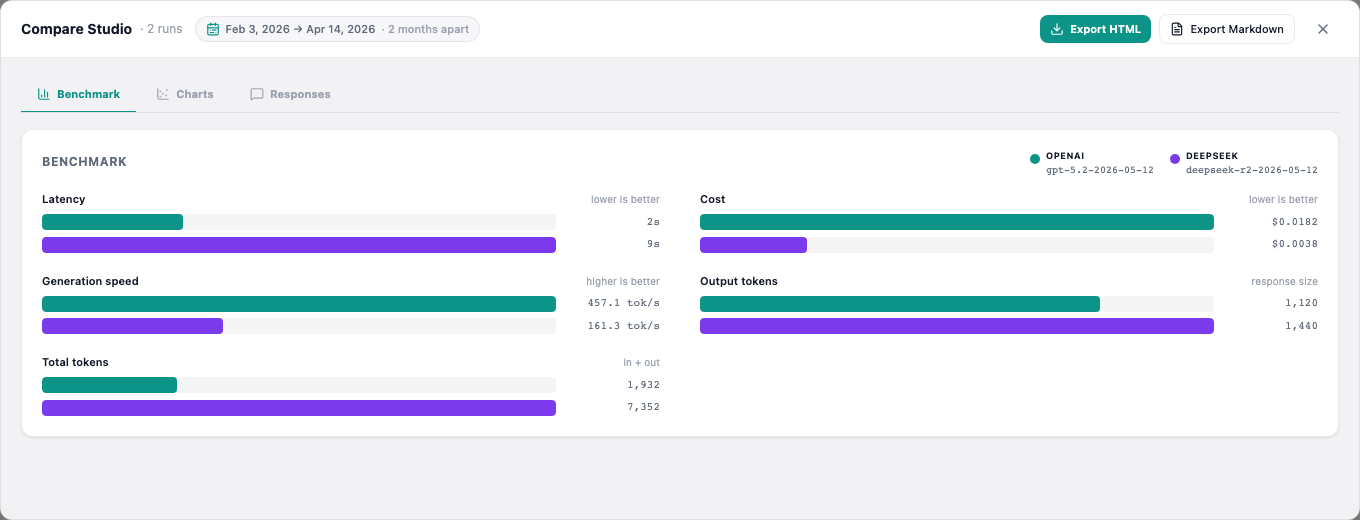Click the purple Output tokens bar
Viewport: 1360px width, 520px height.
pos(957,326)
